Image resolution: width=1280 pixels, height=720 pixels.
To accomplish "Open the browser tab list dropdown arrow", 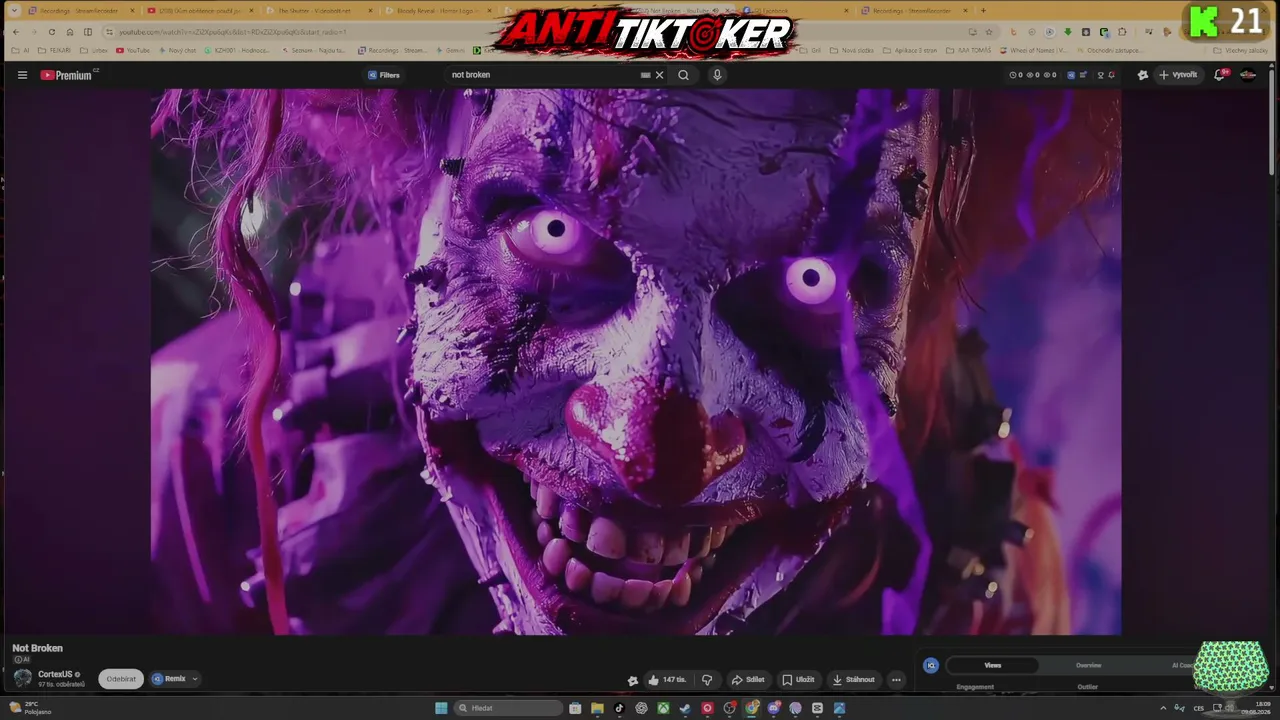I will [13, 11].
